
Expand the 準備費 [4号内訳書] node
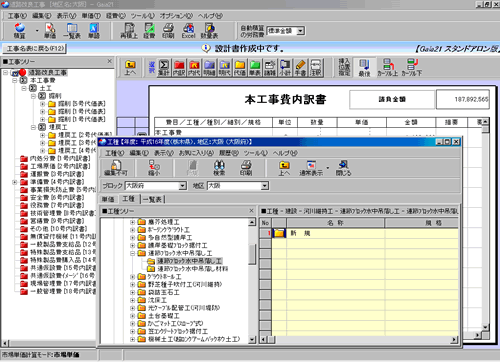point(15,182)
